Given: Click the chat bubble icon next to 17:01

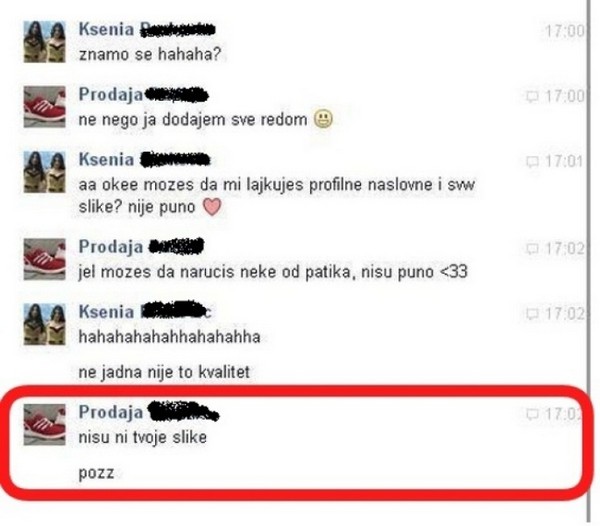Looking at the screenshot, I should [532, 161].
